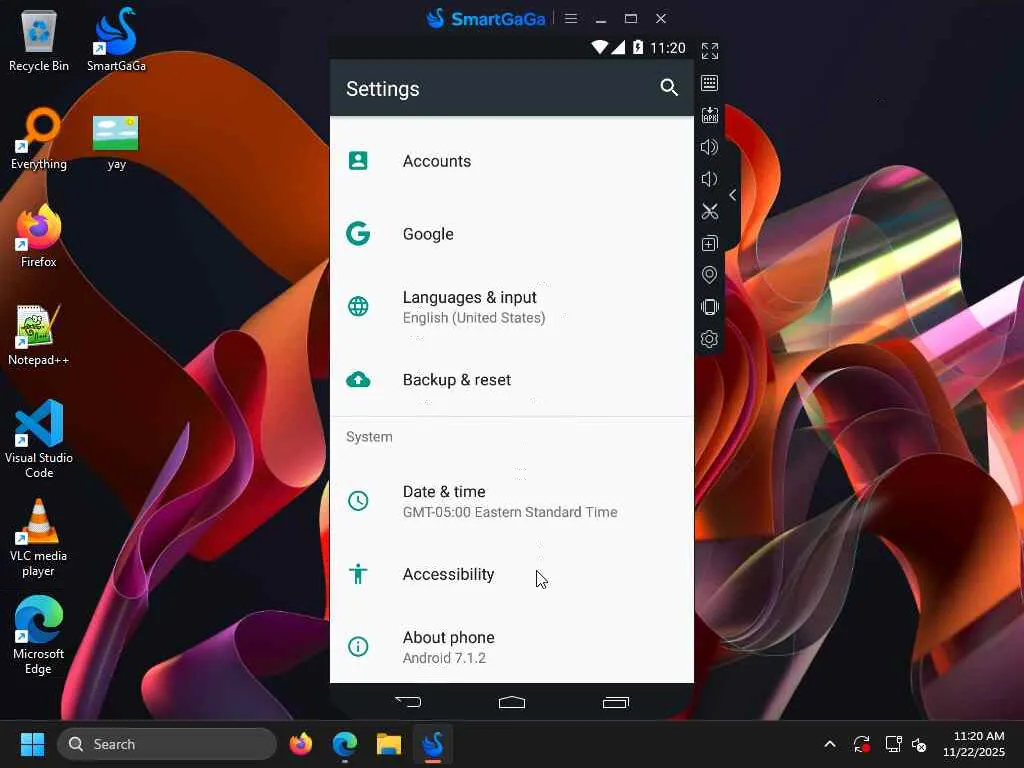Show hidden system tray icons
Screen dimensions: 1024x768
830,744
